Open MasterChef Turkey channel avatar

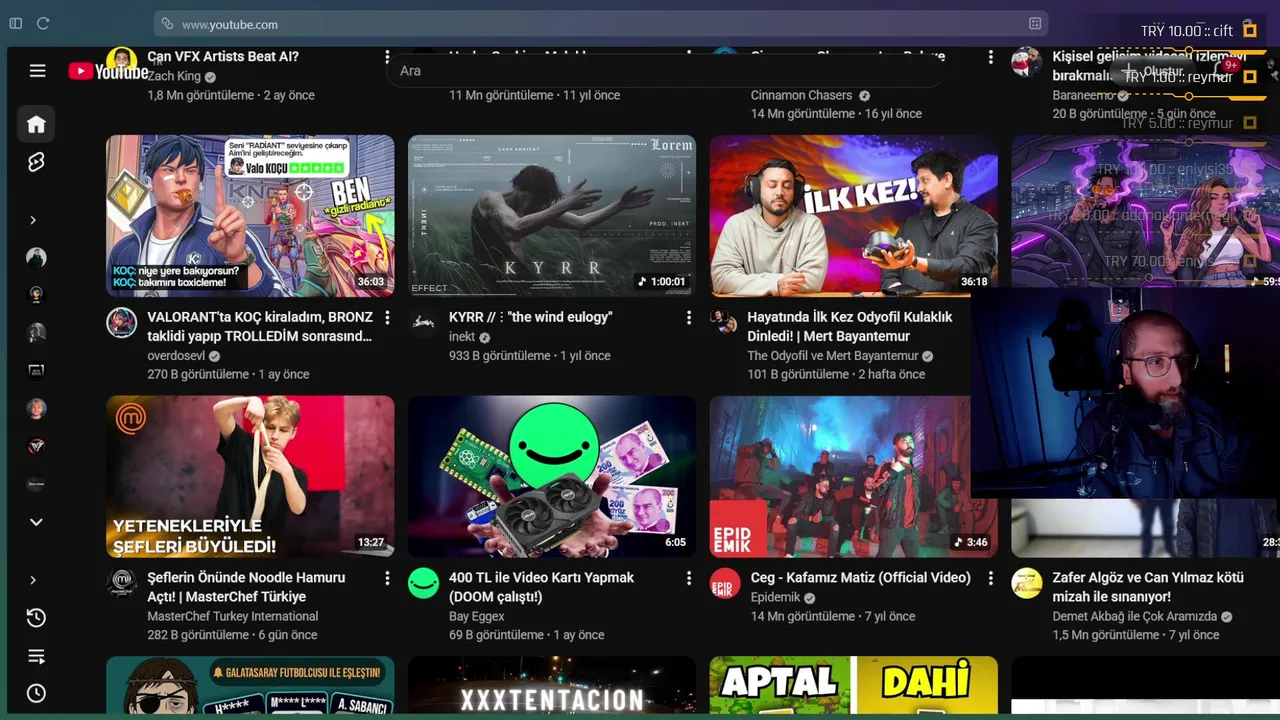coord(122,583)
